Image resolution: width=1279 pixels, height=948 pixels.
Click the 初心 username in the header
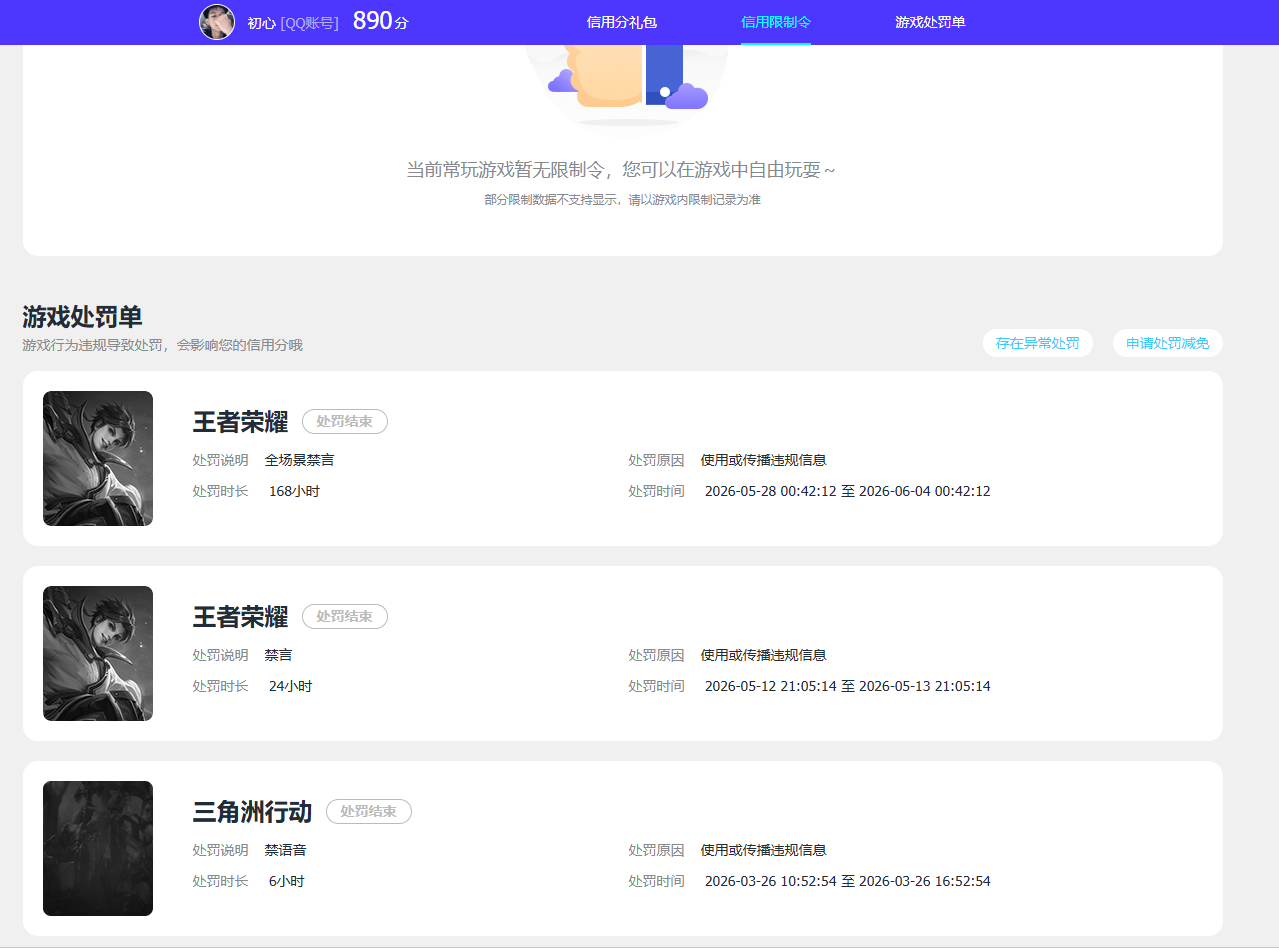click(261, 23)
